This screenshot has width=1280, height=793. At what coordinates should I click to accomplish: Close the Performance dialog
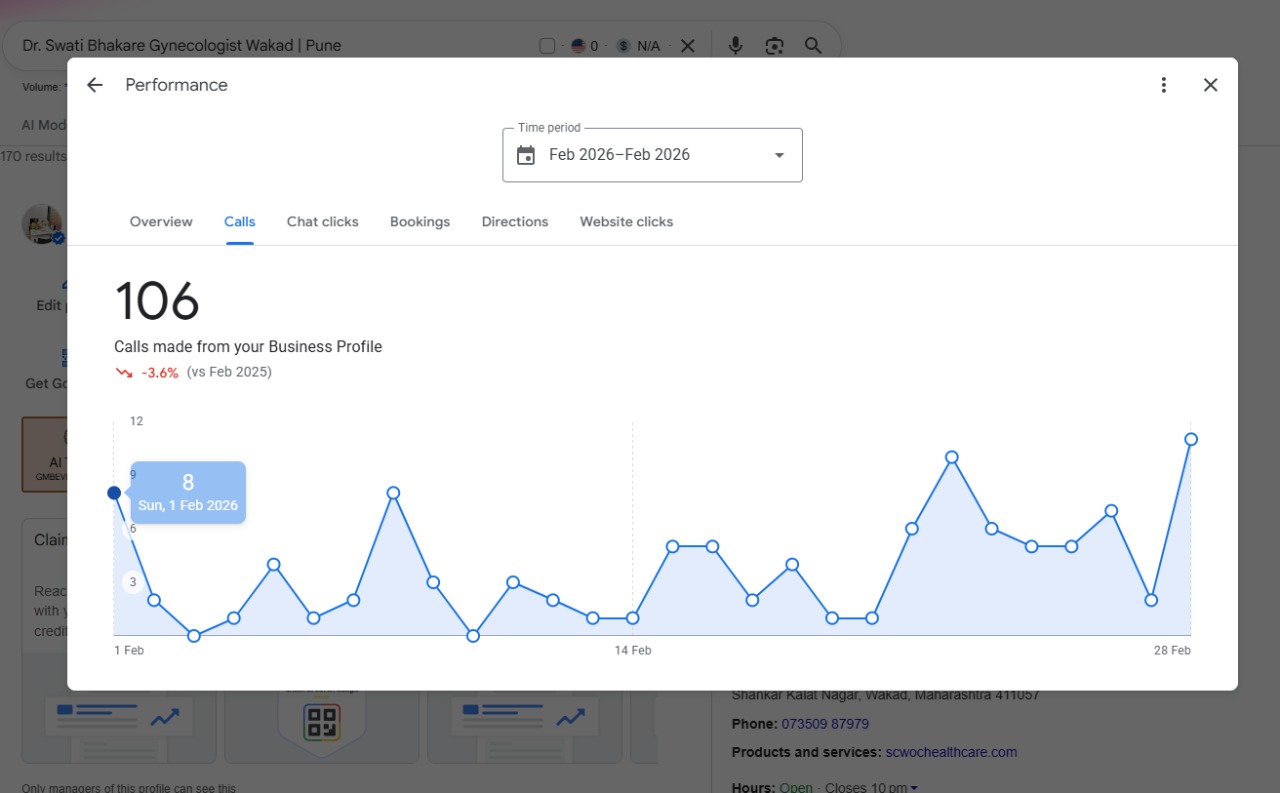tap(1210, 85)
